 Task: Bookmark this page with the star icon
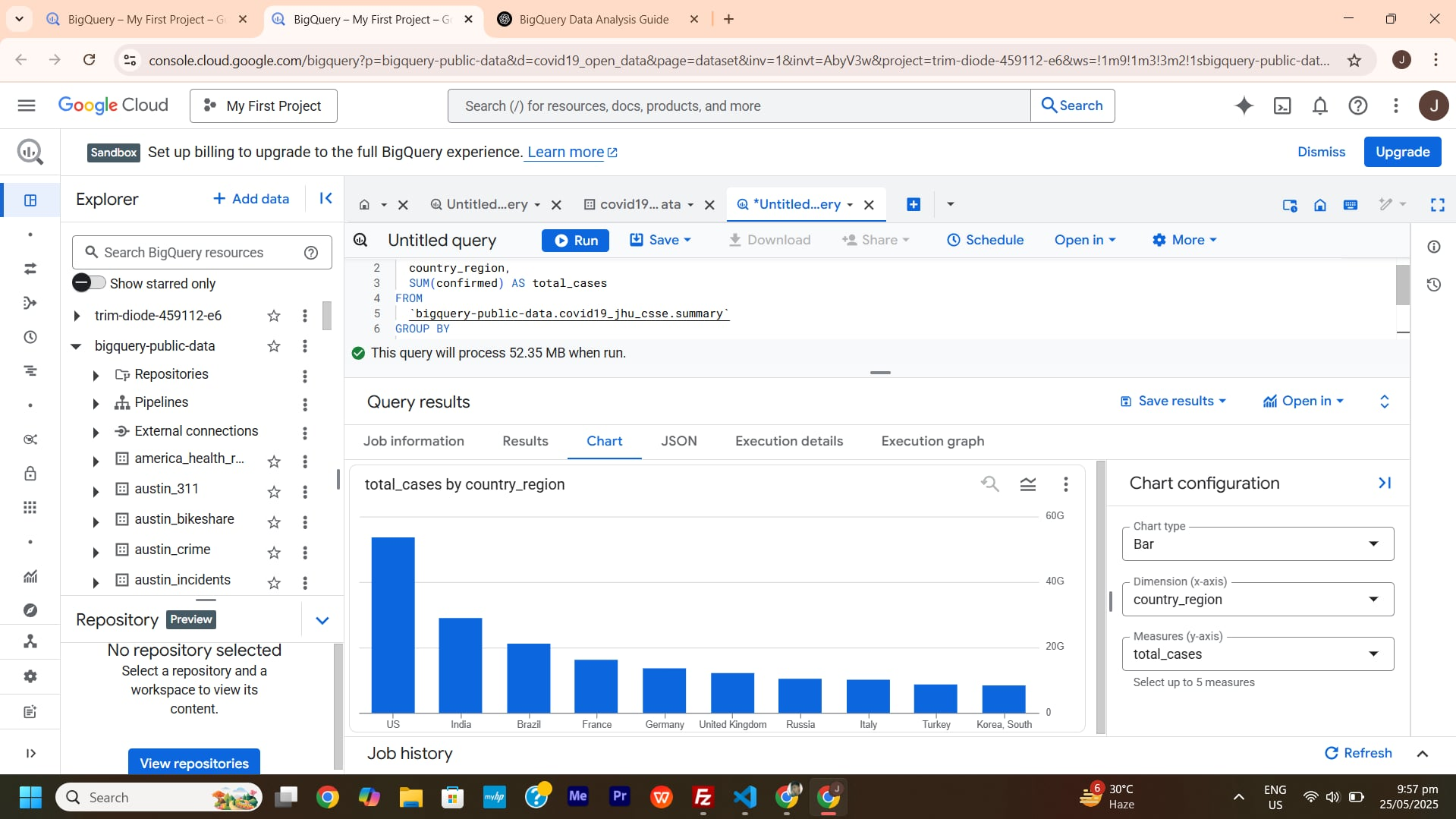(x=1354, y=60)
